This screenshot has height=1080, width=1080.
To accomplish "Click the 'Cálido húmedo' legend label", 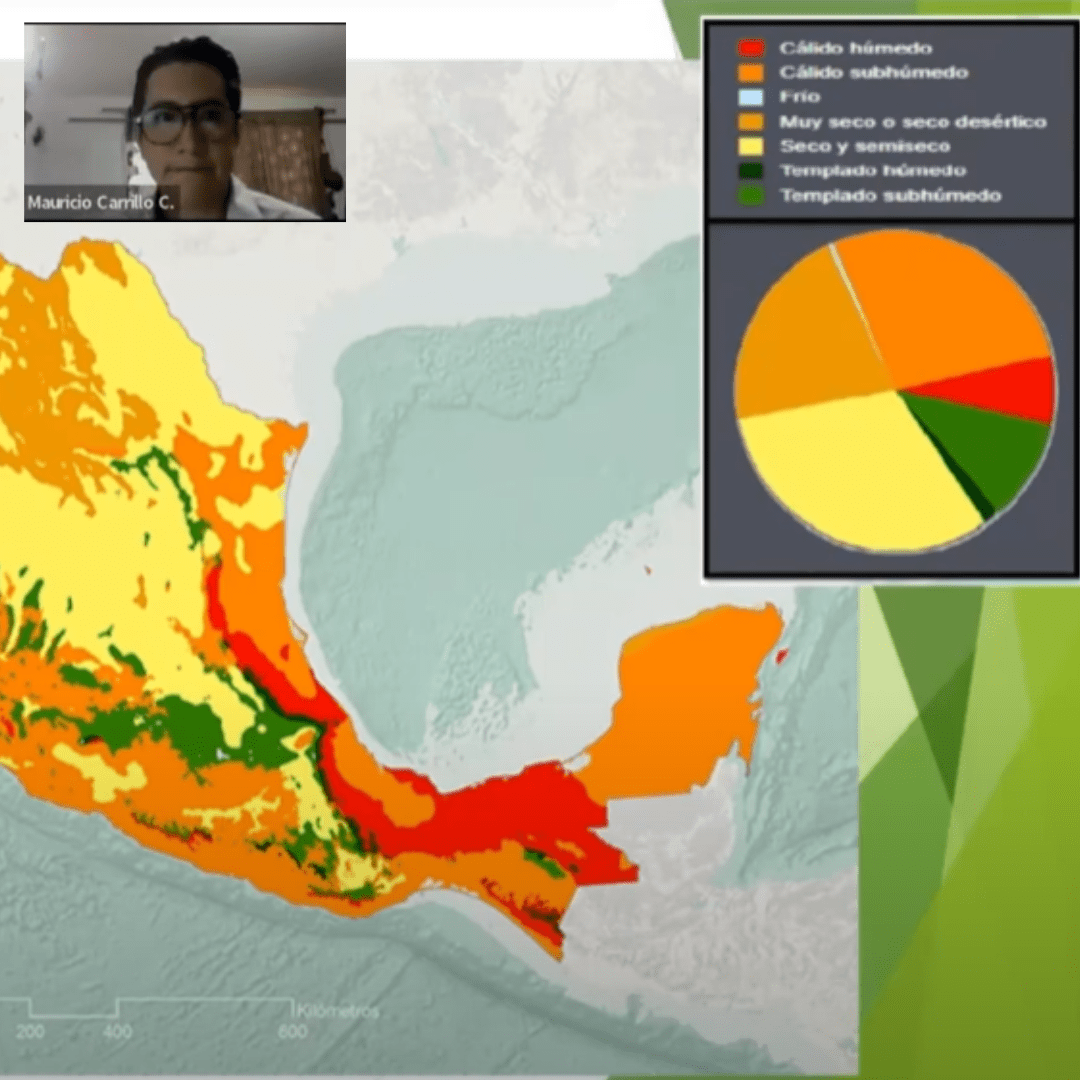I will (855, 48).
